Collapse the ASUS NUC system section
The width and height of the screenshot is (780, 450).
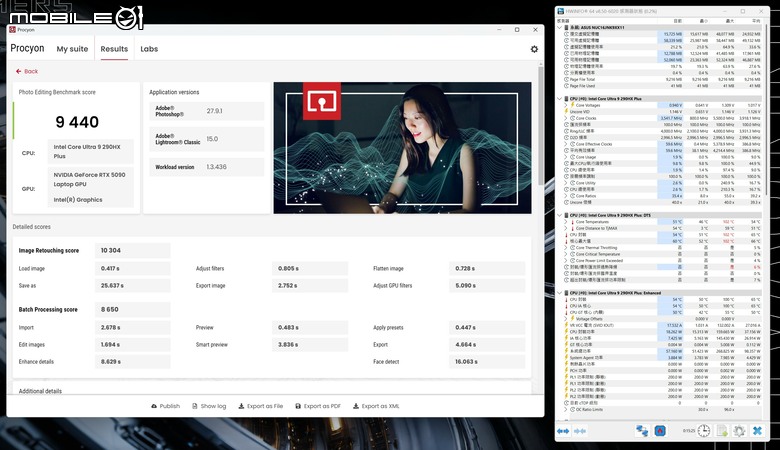[560, 27]
